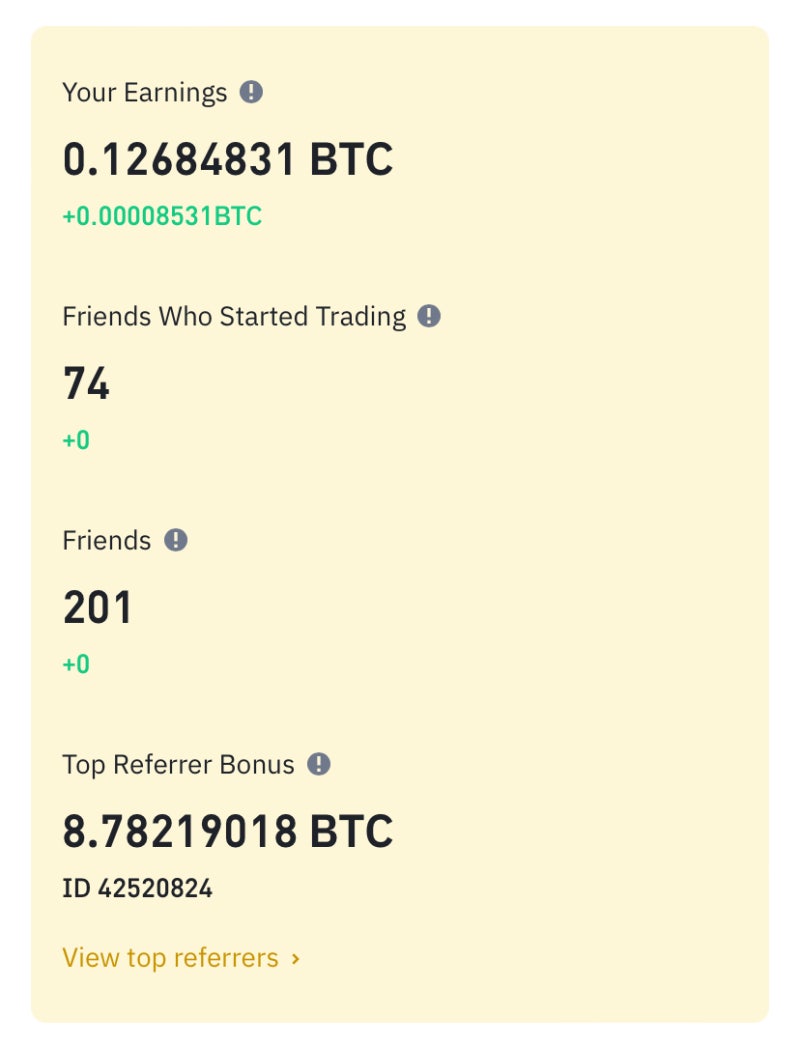Select the 201 friends count
The width and height of the screenshot is (800, 1044).
coord(98,608)
